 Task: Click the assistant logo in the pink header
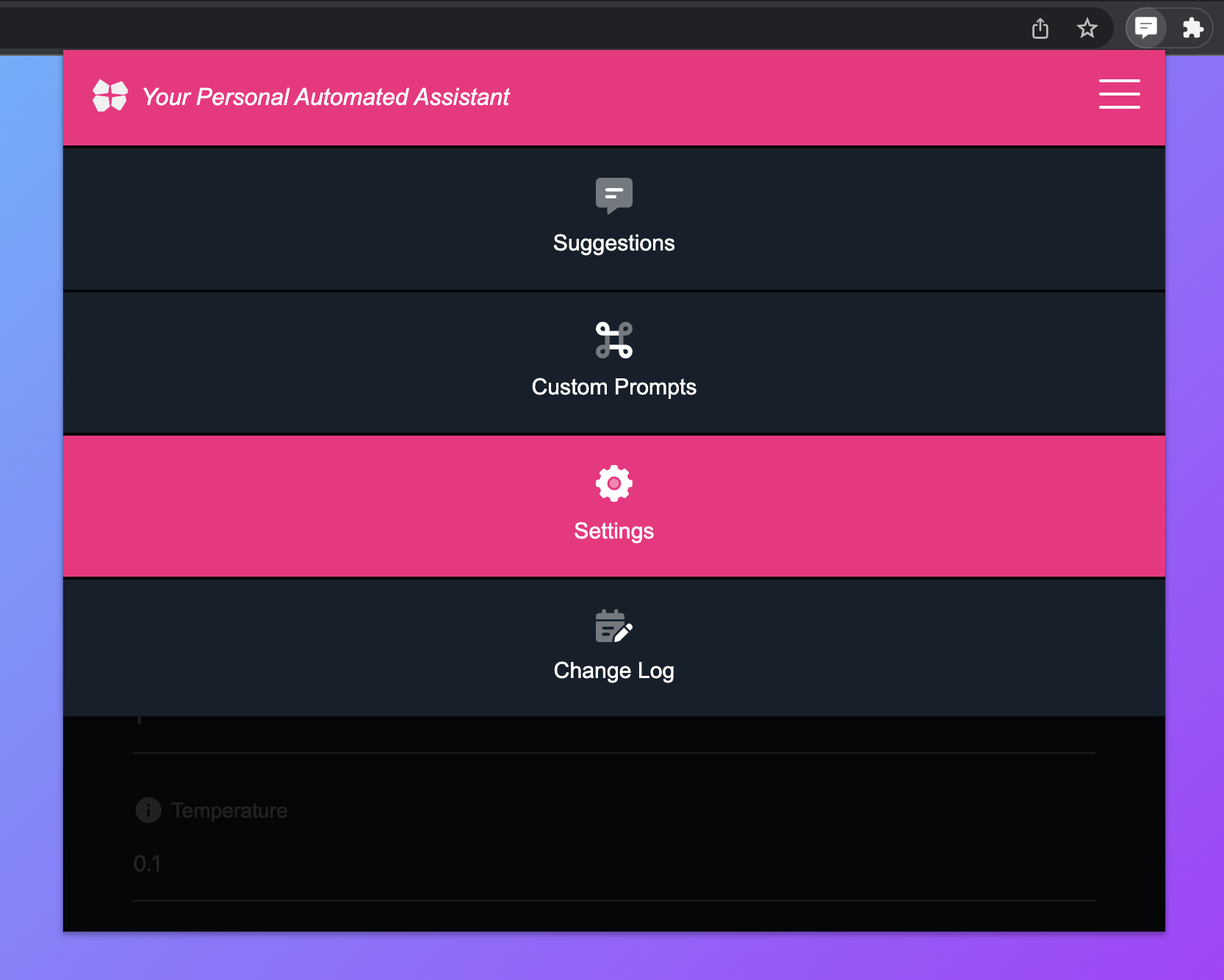tap(110, 96)
